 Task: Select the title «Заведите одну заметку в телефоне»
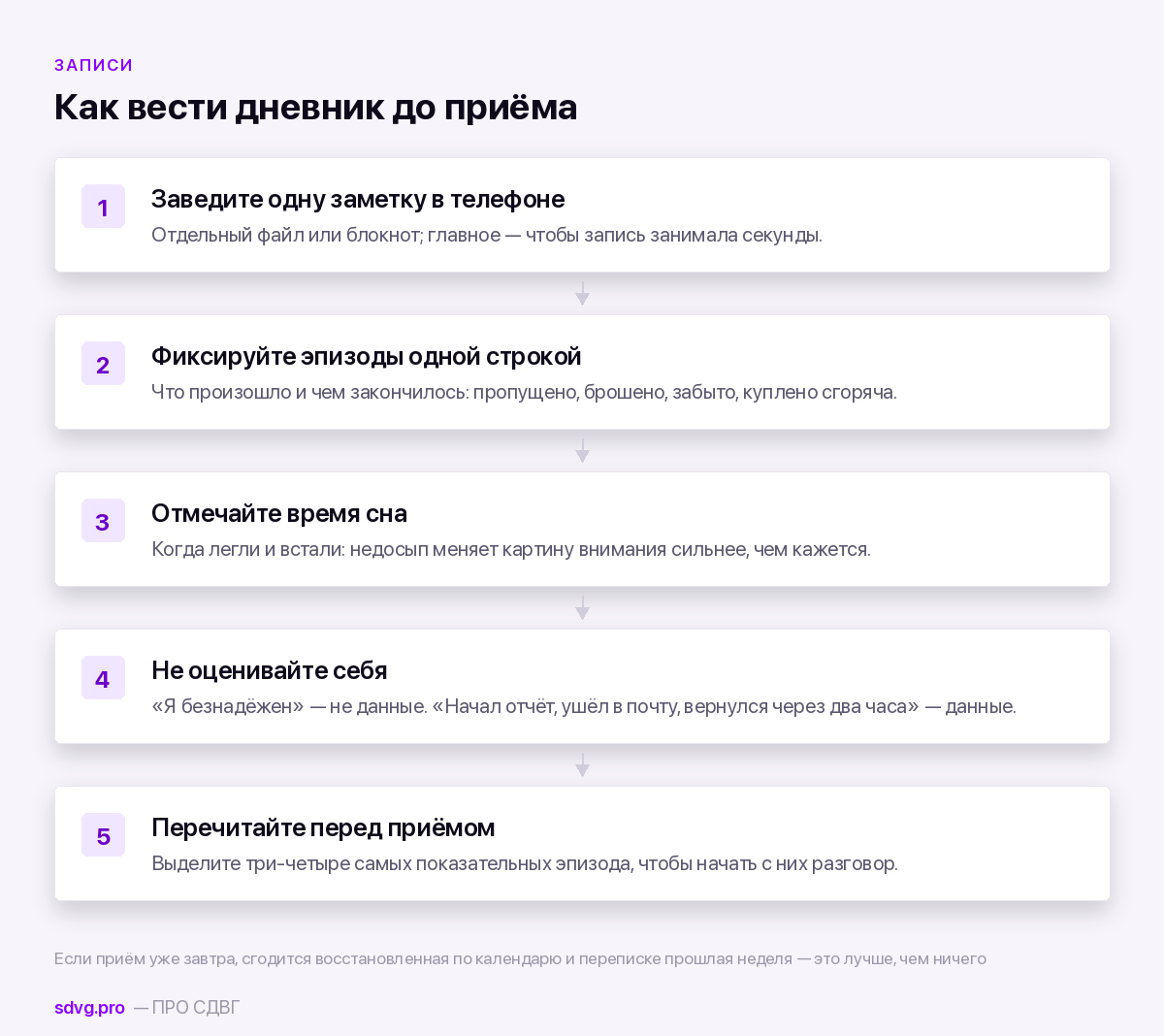tap(358, 199)
